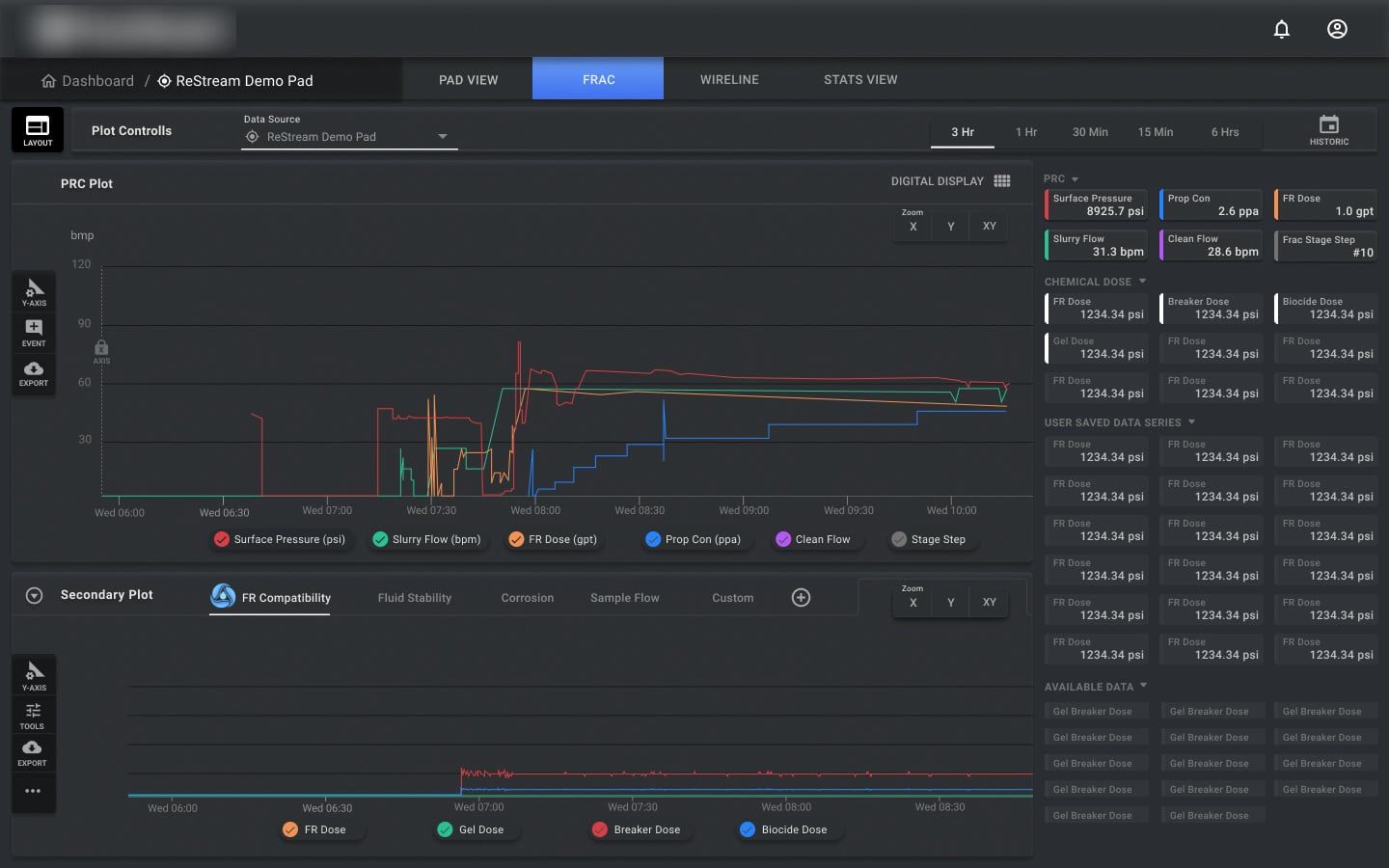1389x868 pixels.
Task: Select the Surface Pressure 8925.7 psi card
Action: click(1096, 204)
